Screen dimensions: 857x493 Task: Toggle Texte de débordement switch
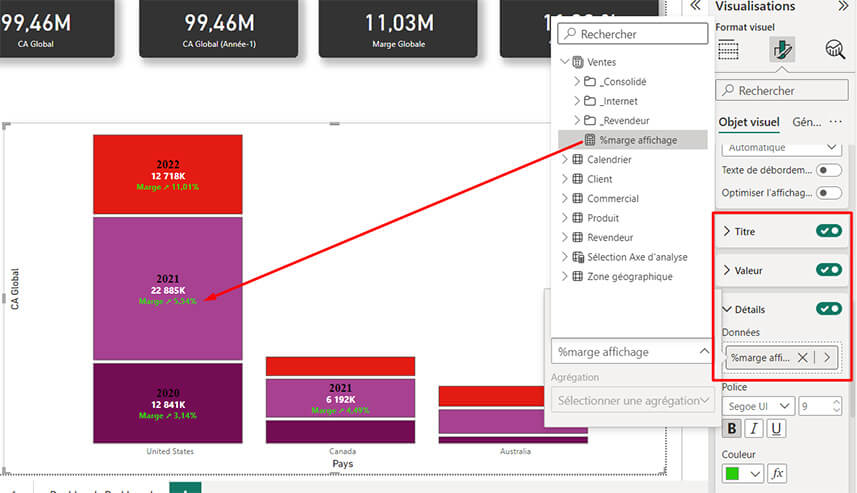[x=828, y=170]
